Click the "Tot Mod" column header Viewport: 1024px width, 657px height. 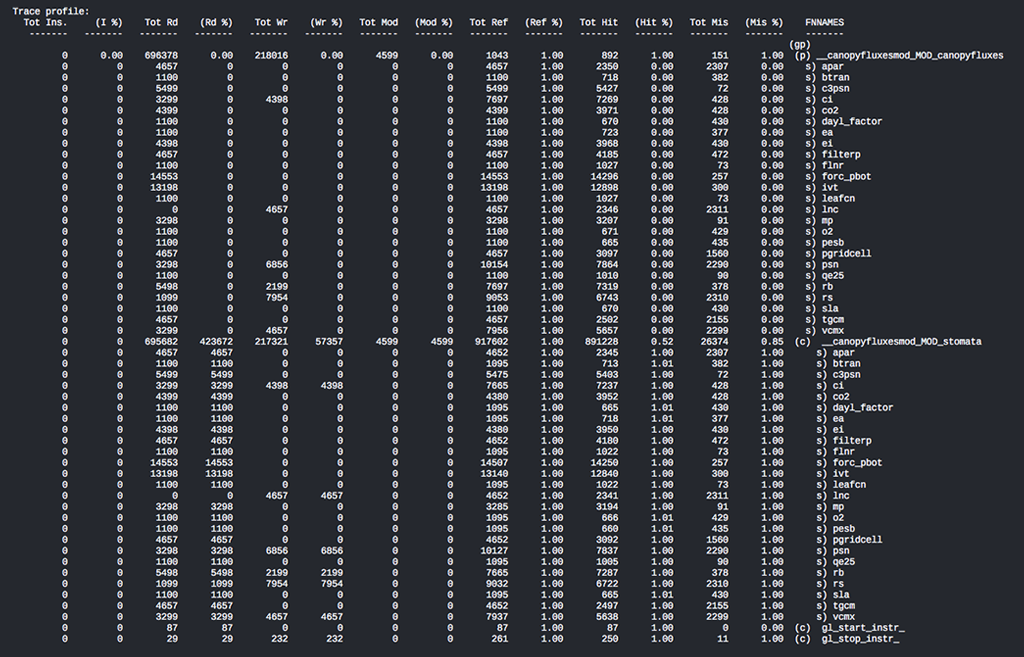pos(379,22)
